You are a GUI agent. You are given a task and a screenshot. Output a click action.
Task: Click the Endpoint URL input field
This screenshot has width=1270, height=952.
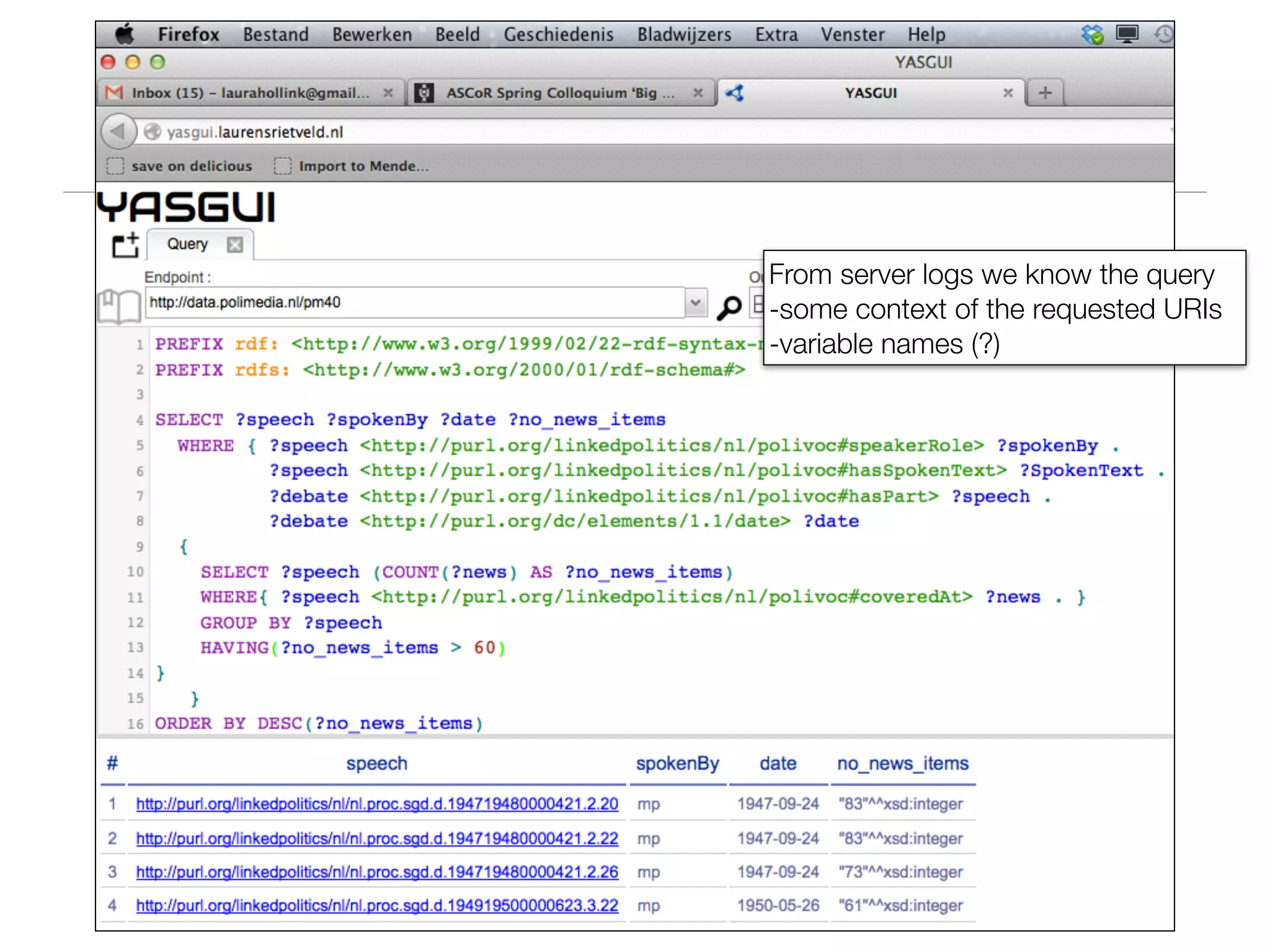pyautogui.click(x=414, y=302)
